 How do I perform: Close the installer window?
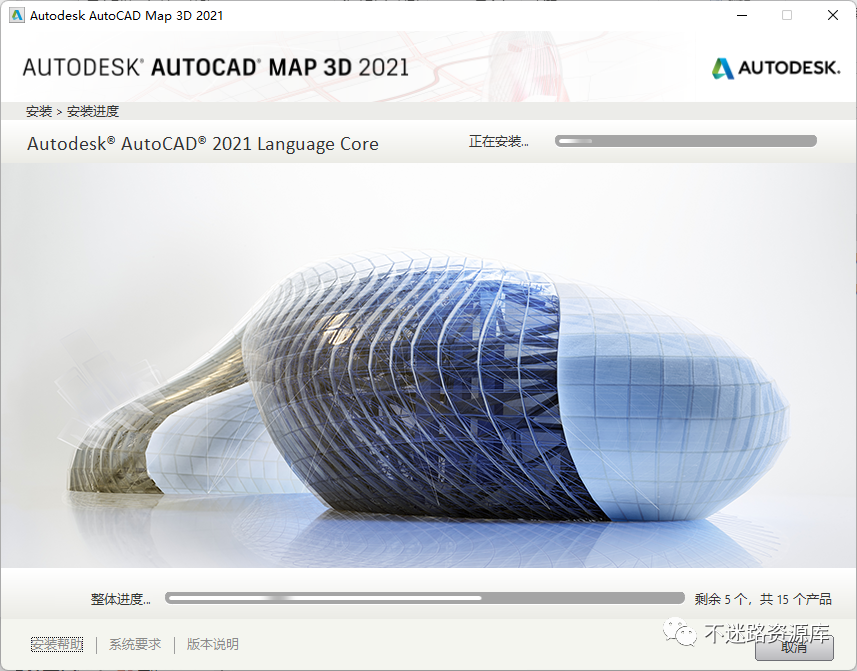pos(832,15)
